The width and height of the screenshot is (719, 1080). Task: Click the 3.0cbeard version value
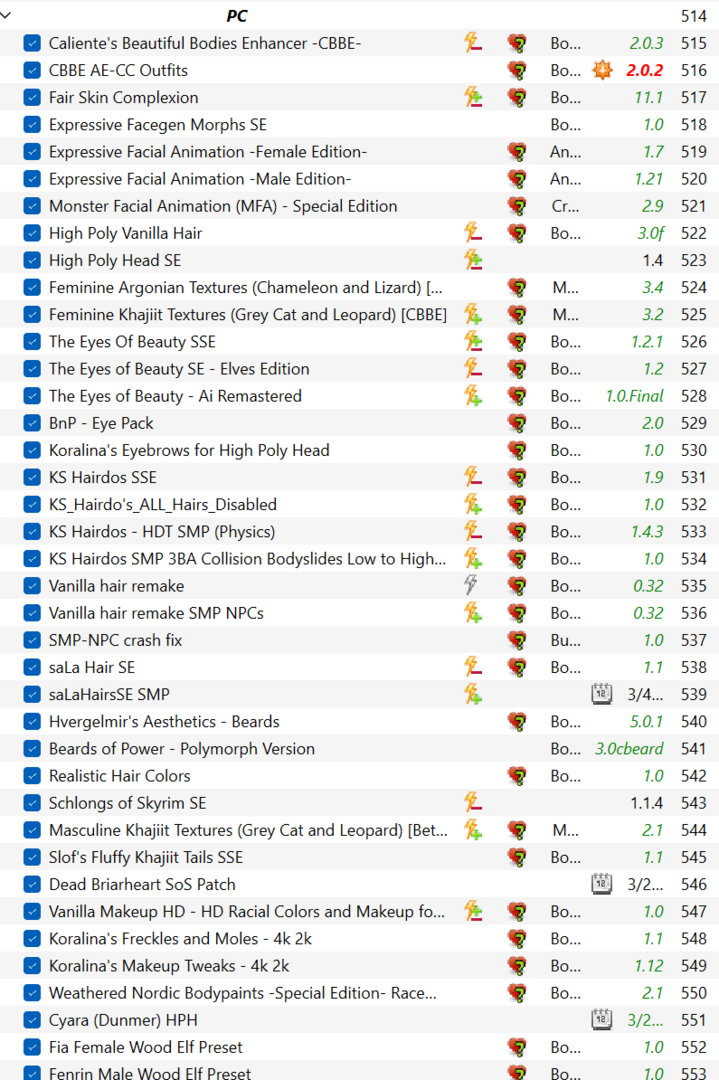tap(629, 749)
